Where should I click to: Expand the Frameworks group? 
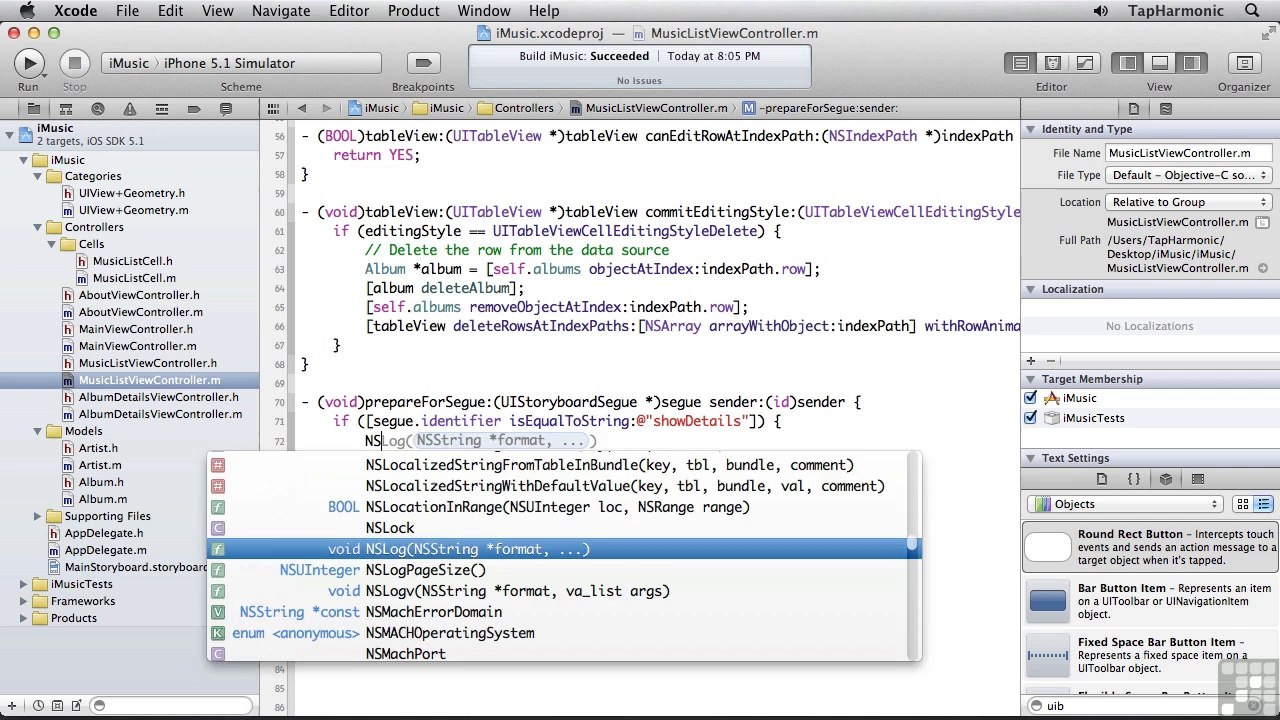(24, 601)
